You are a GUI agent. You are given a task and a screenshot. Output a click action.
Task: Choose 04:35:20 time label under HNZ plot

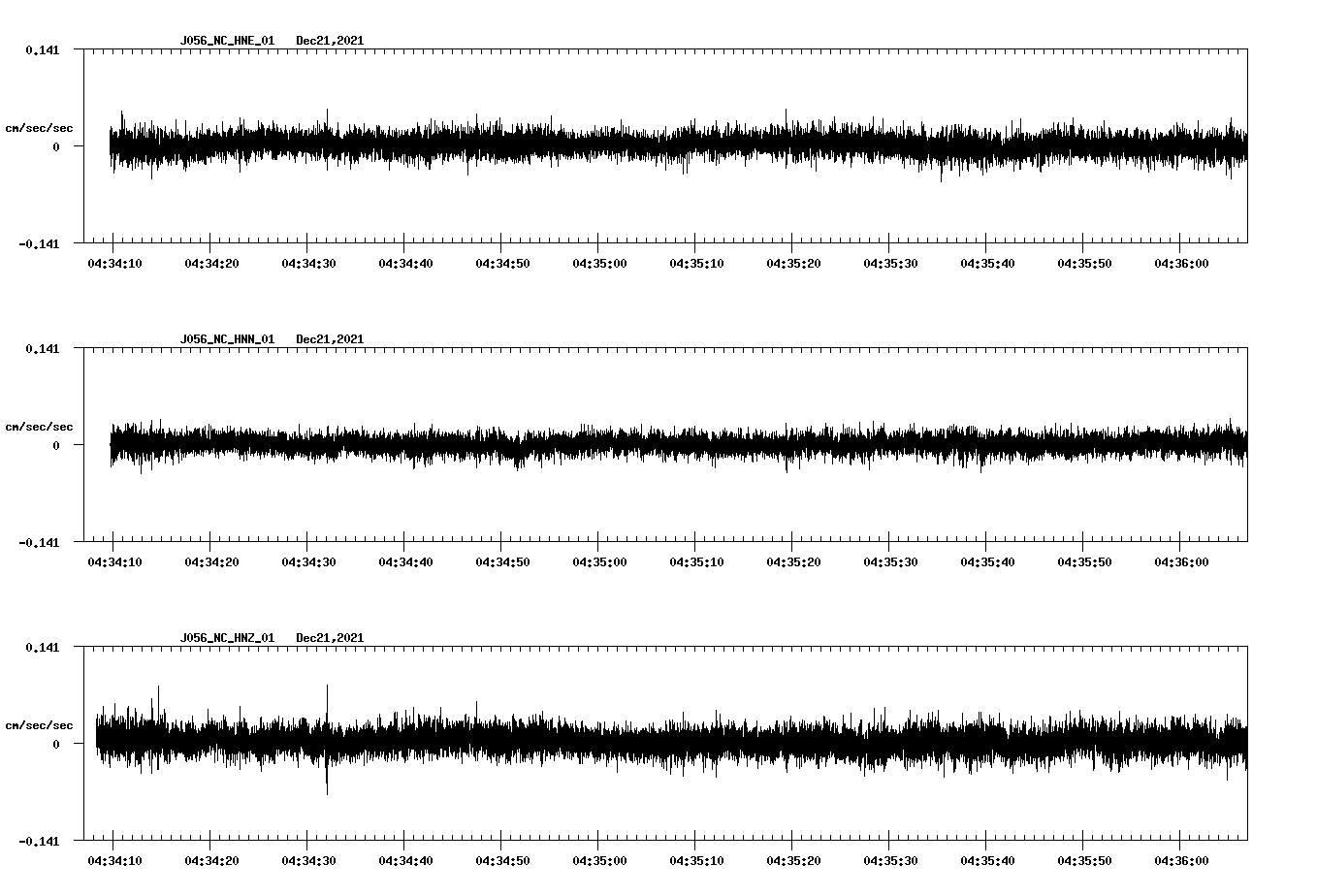pyautogui.click(x=793, y=861)
